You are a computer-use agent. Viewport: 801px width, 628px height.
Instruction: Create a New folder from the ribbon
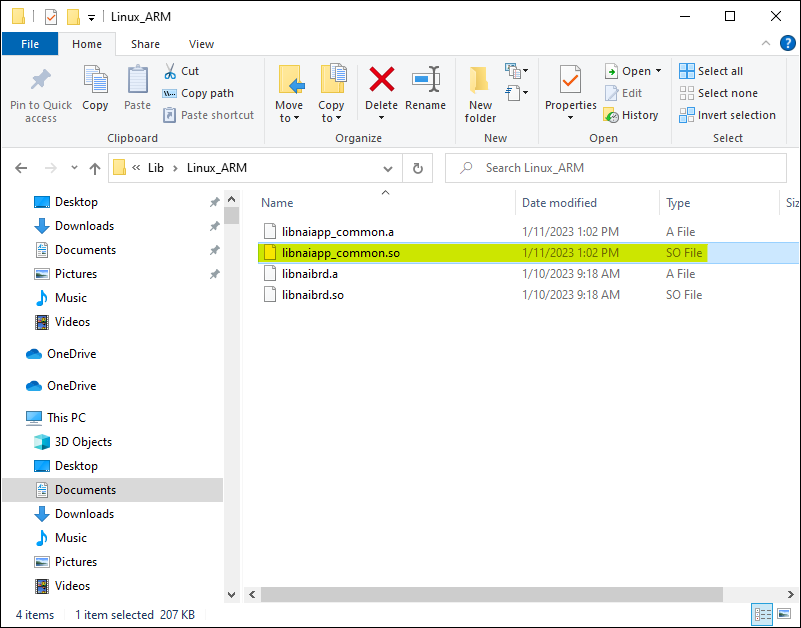(480, 95)
